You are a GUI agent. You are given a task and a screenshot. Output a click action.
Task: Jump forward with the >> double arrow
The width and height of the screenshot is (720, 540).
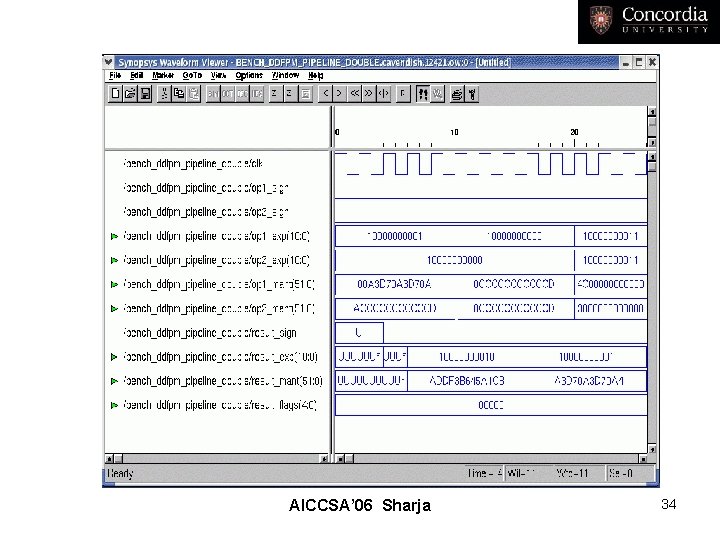[368, 94]
